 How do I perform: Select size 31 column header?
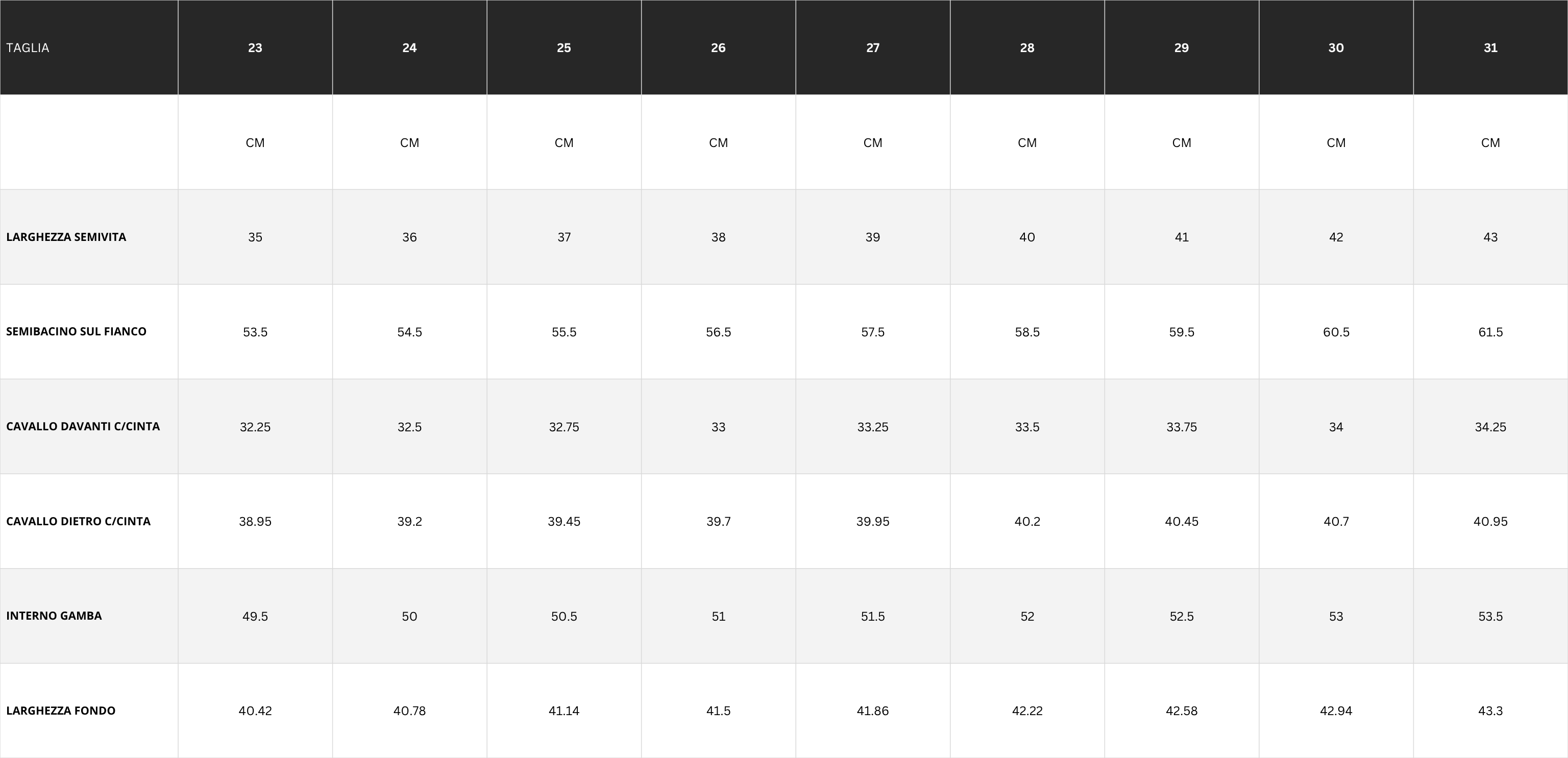[x=1491, y=47]
